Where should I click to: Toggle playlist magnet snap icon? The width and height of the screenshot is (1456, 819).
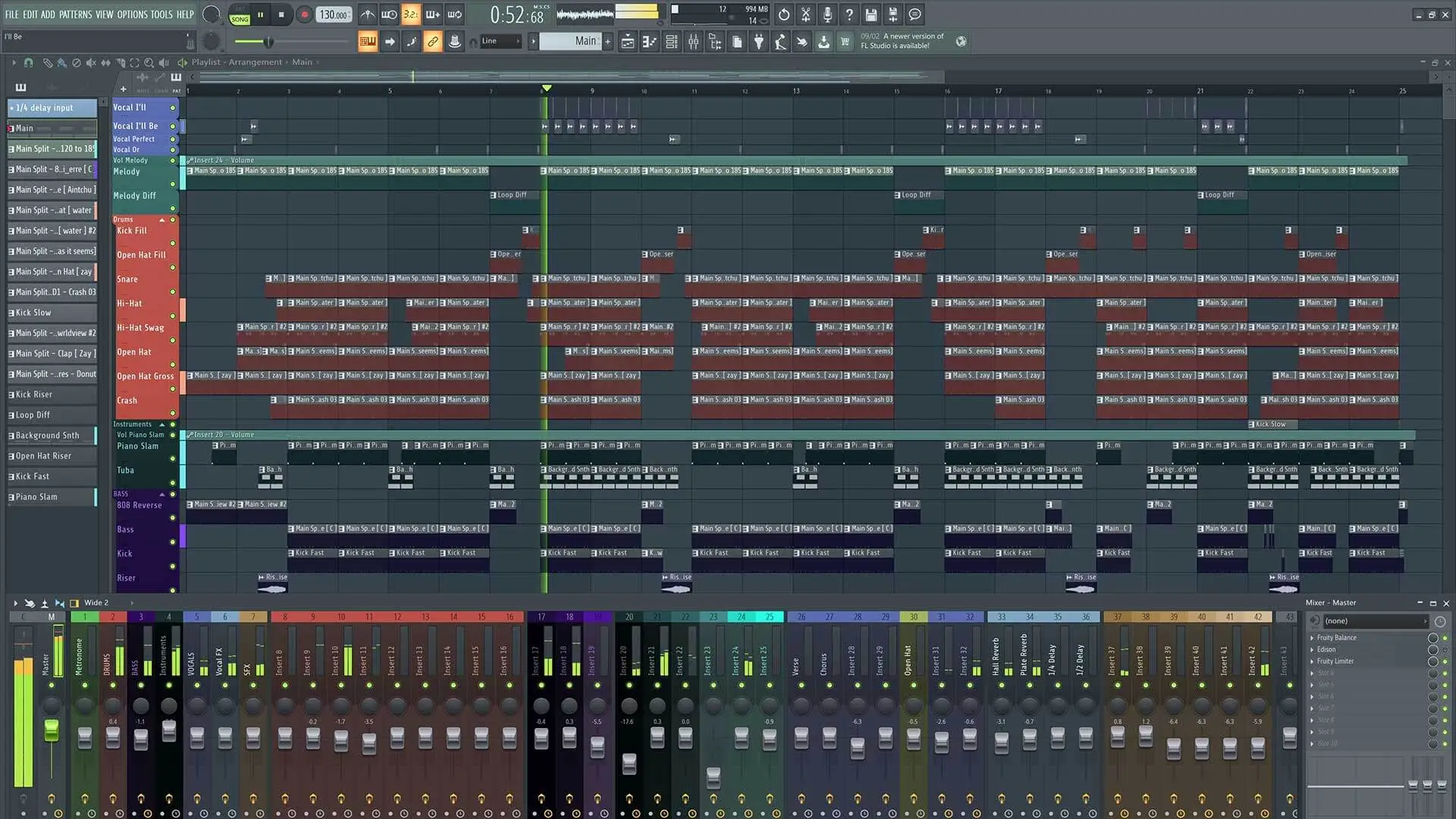coord(28,63)
